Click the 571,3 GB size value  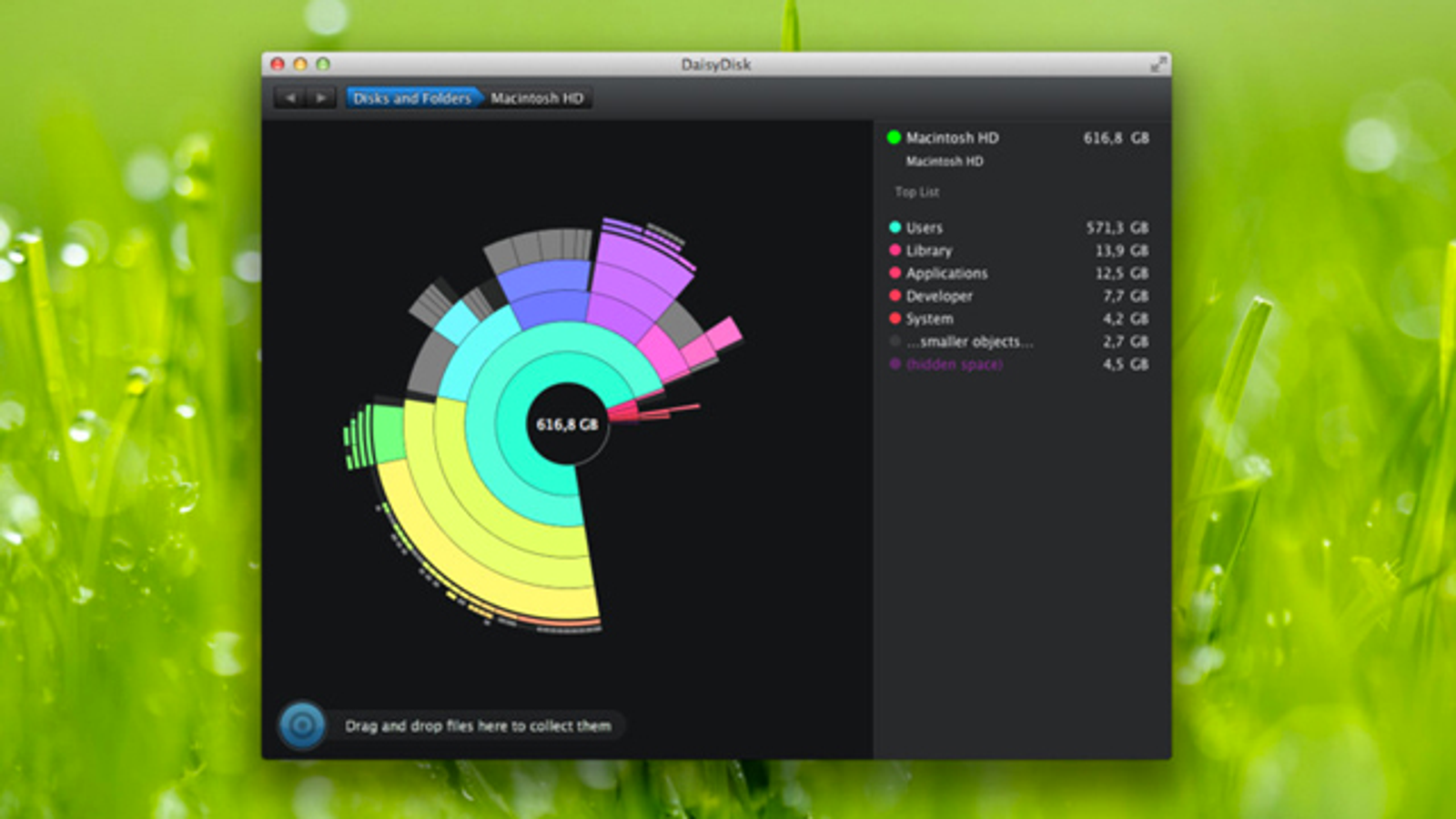1117,227
